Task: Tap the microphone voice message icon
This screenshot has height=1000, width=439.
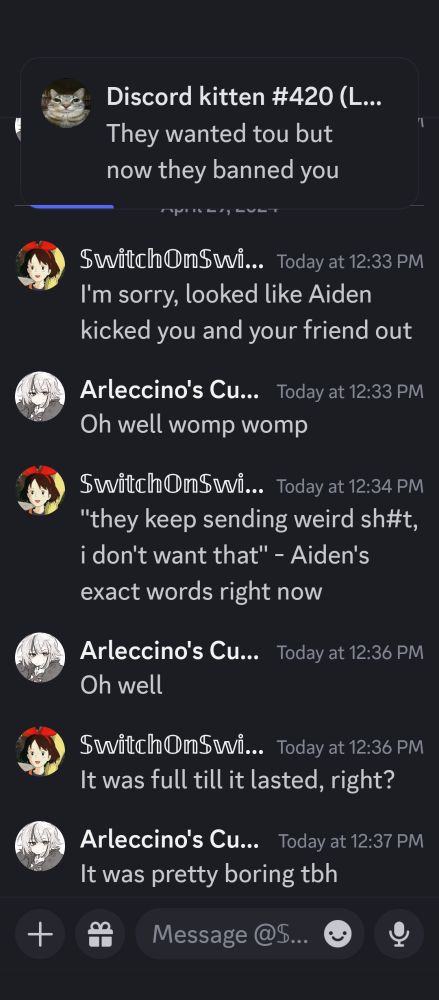Action: [x=399, y=934]
